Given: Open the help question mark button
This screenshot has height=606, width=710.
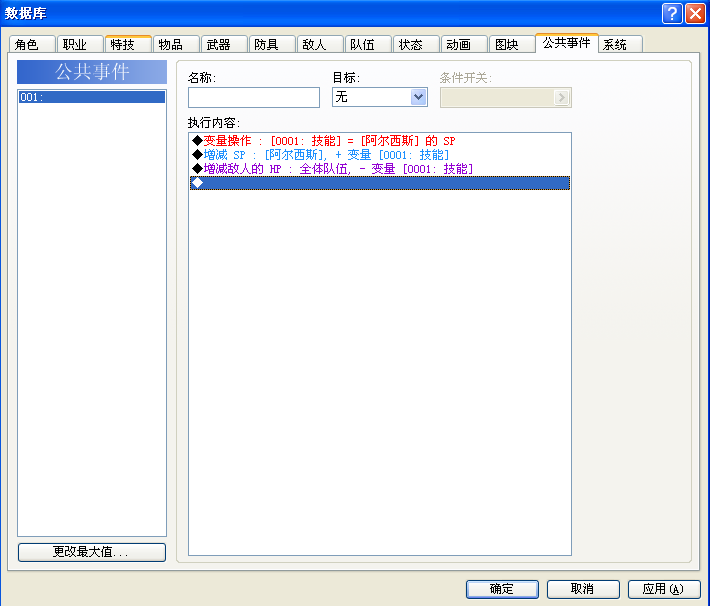Looking at the screenshot, I should click(x=672, y=13).
